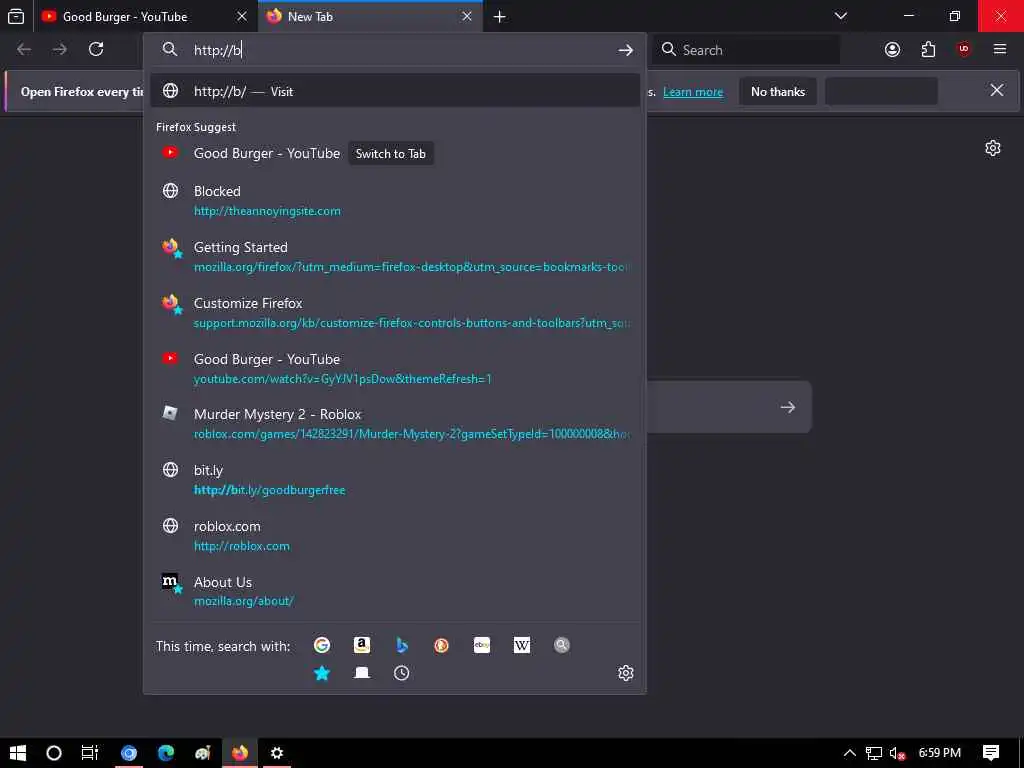Search only History with clock icon
The width and height of the screenshot is (1024, 768).
click(x=402, y=673)
